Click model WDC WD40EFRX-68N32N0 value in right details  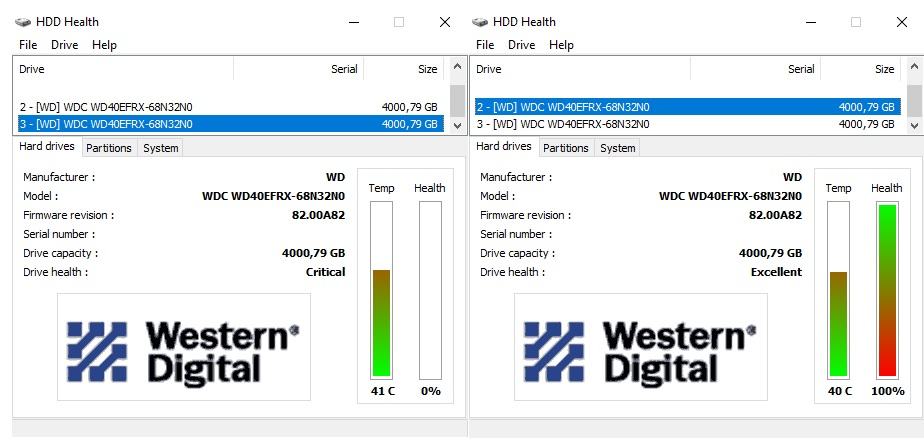point(730,196)
